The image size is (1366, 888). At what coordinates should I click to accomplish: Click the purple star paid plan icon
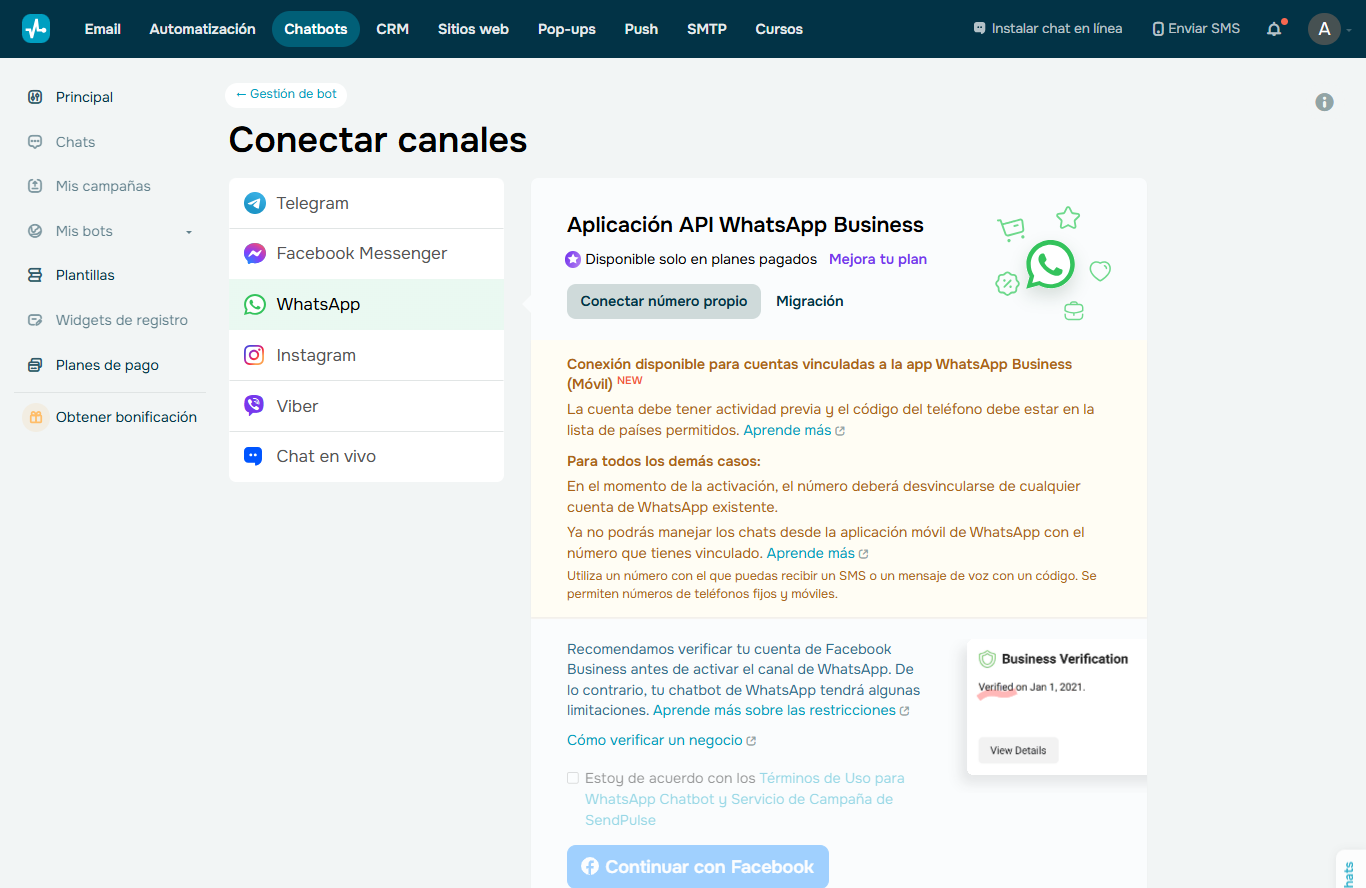573,259
